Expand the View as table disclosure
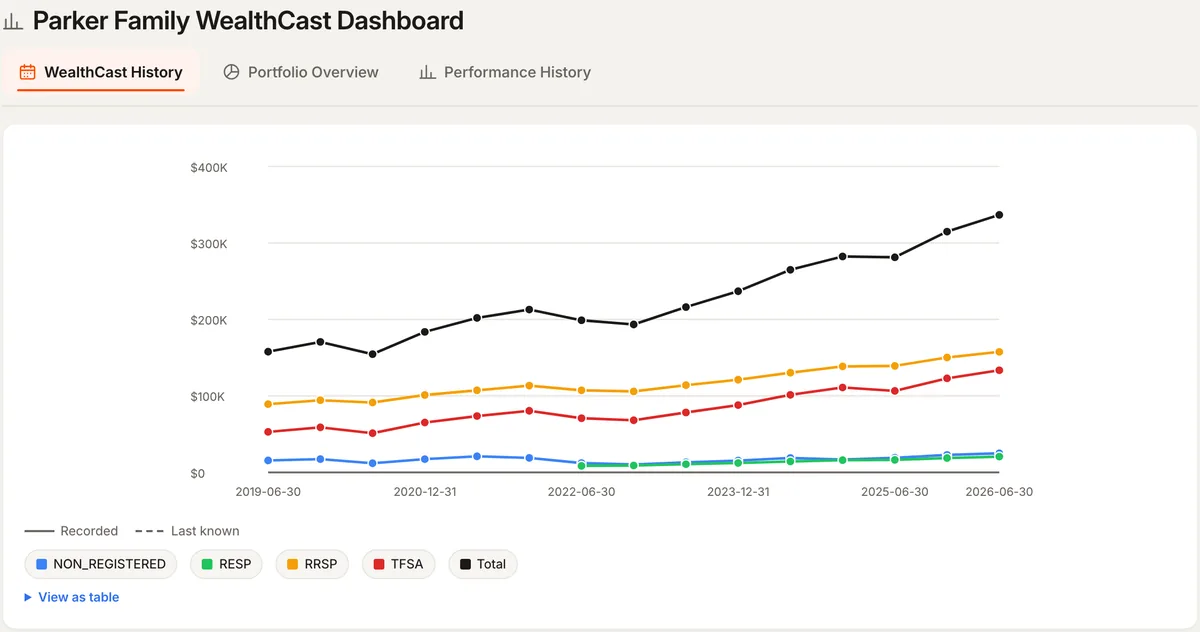The width and height of the screenshot is (1200, 632). point(71,597)
